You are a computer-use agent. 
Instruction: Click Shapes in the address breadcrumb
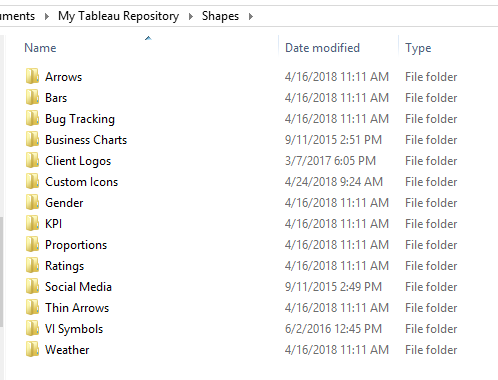tap(220, 16)
